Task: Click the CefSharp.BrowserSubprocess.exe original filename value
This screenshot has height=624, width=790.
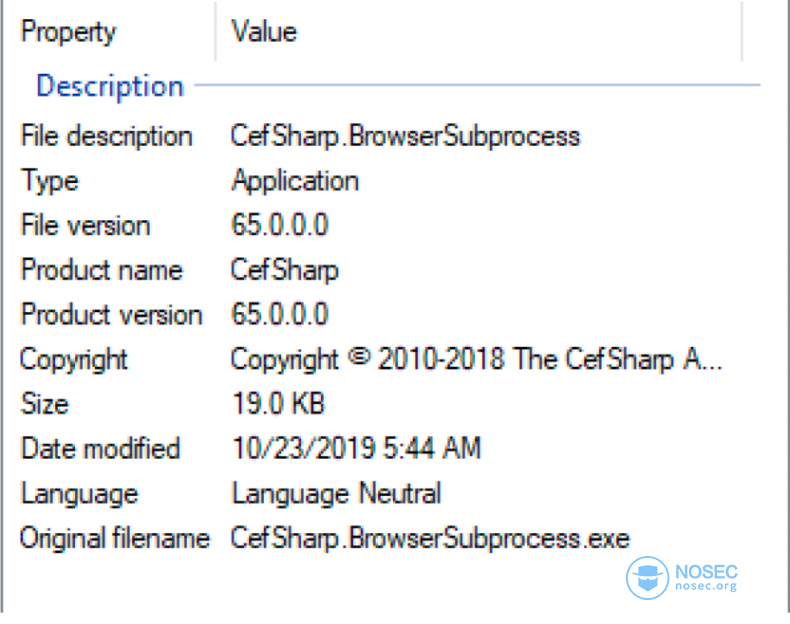Action: pos(430,538)
